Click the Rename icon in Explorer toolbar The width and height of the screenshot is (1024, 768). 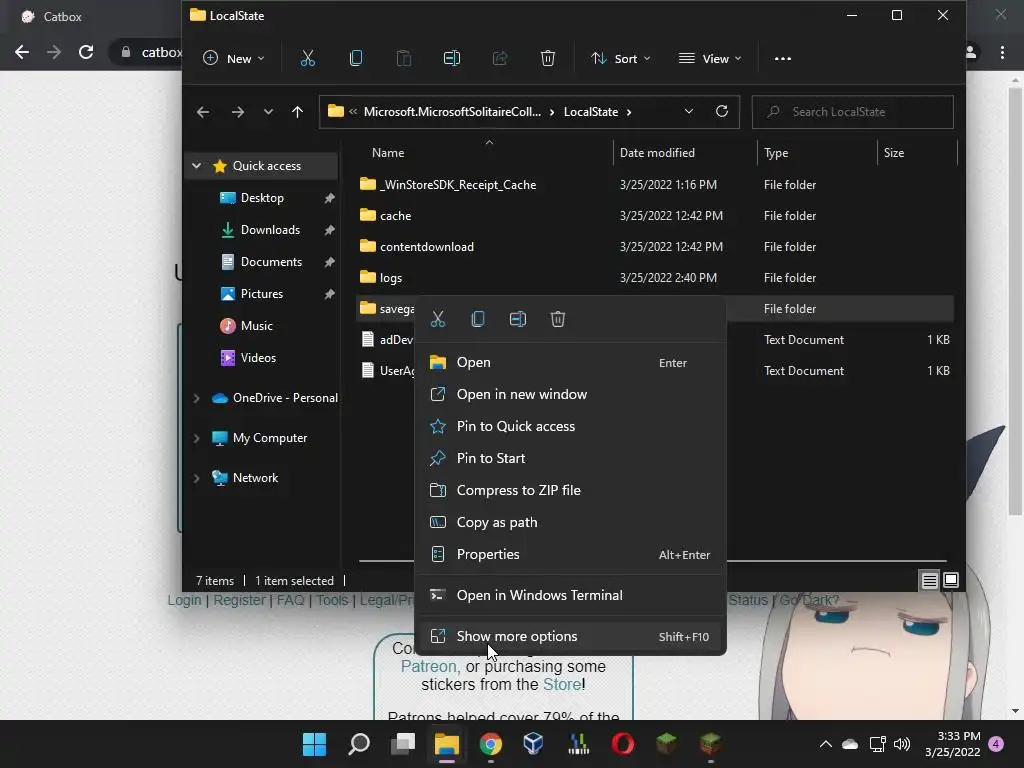pos(451,59)
